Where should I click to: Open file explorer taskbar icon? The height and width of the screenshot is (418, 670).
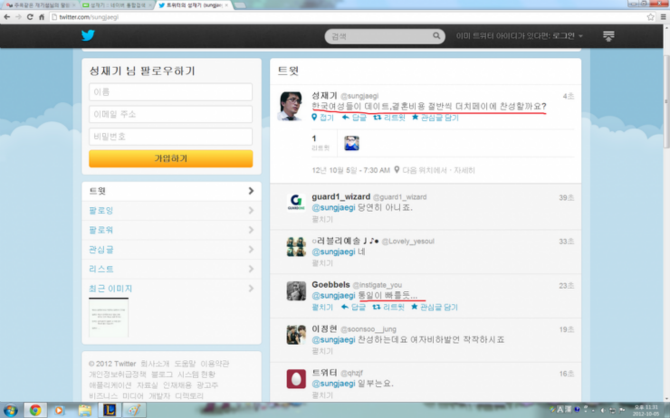tap(85, 410)
